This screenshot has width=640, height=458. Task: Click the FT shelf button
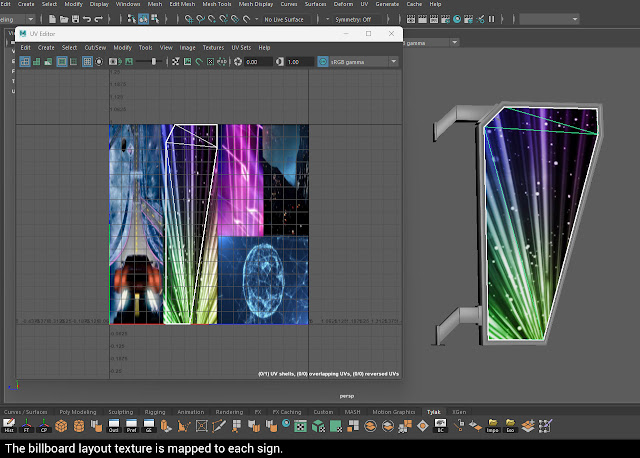[28, 427]
